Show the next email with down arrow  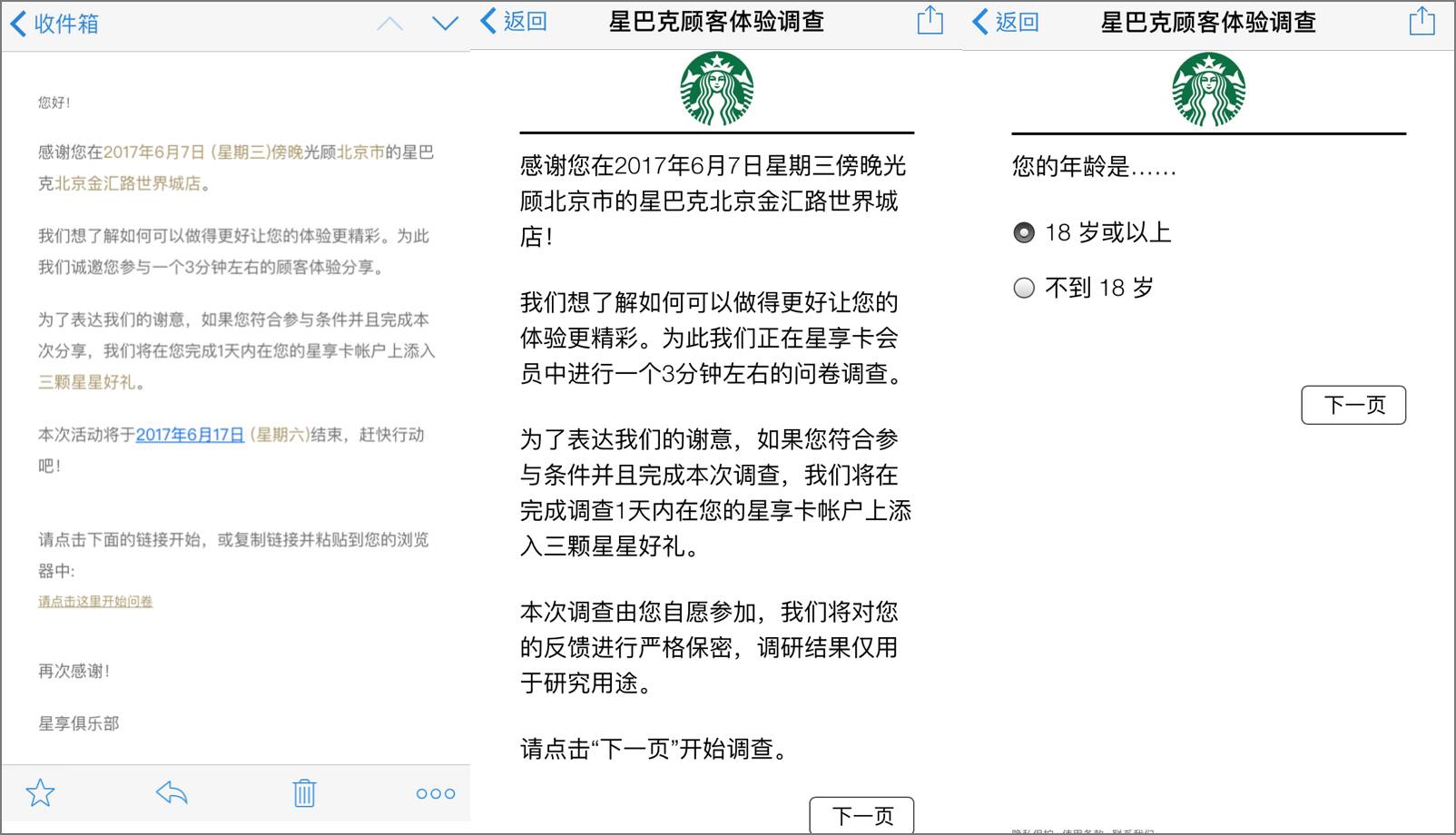(445, 24)
